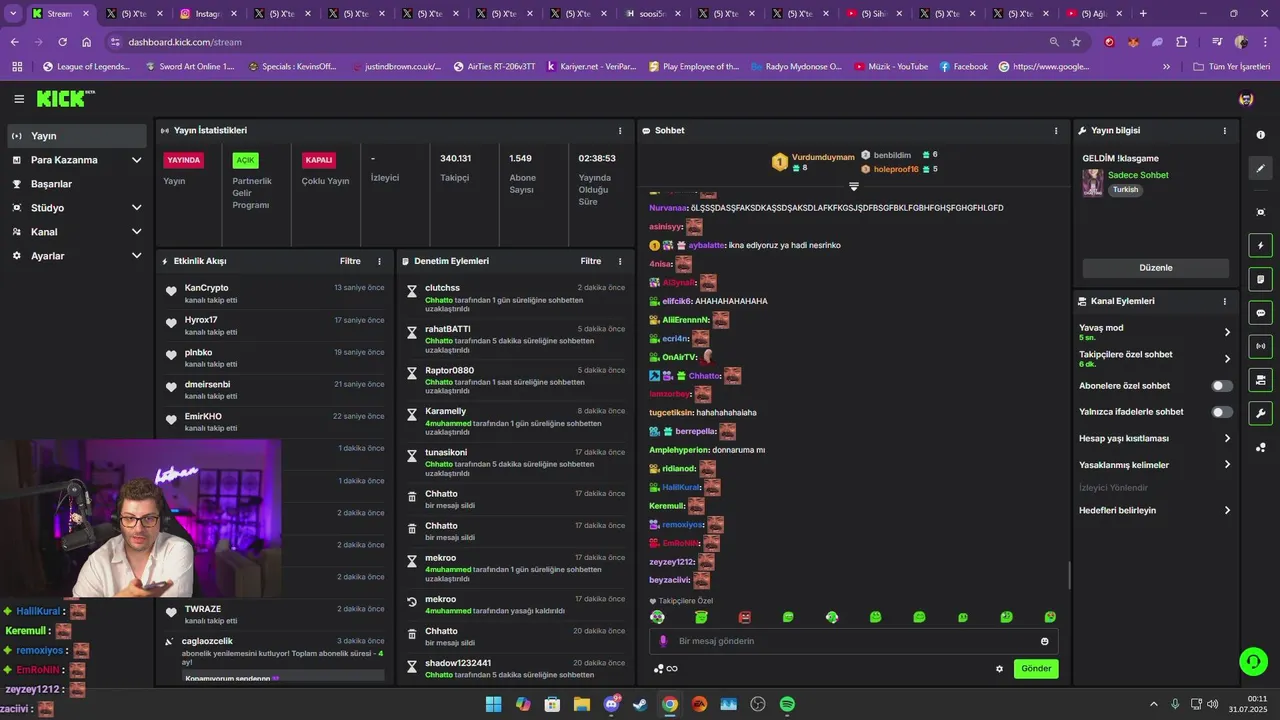Bookmark this page with star icon
The height and width of the screenshot is (720, 1280).
[1076, 42]
